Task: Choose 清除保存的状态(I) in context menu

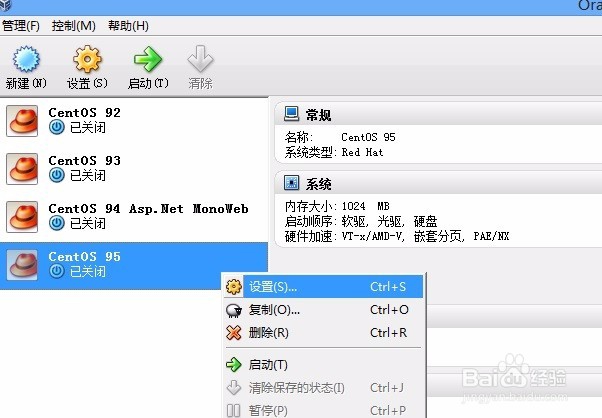Action: pyautogui.click(x=324, y=388)
